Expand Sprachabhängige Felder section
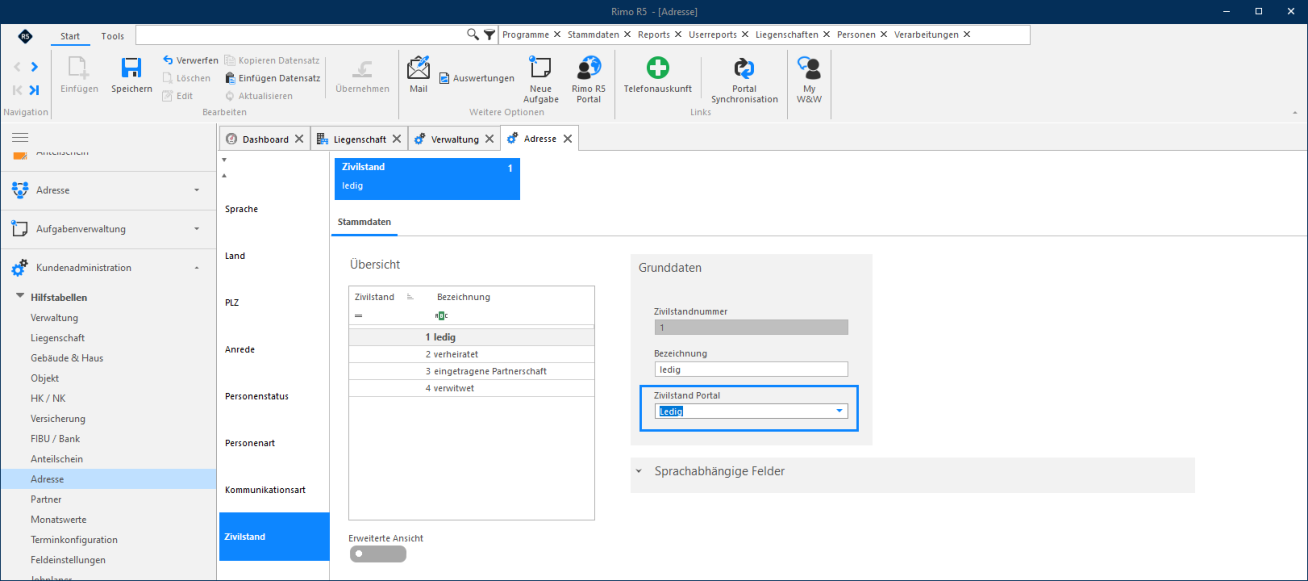The height and width of the screenshot is (581, 1308). point(638,471)
